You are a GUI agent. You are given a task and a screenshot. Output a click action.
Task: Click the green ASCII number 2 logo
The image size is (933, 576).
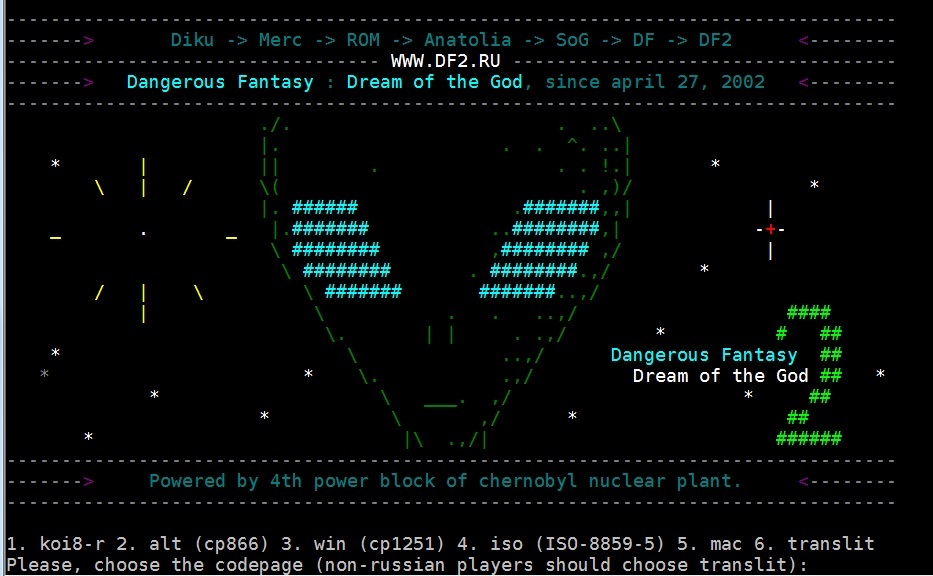(809, 375)
